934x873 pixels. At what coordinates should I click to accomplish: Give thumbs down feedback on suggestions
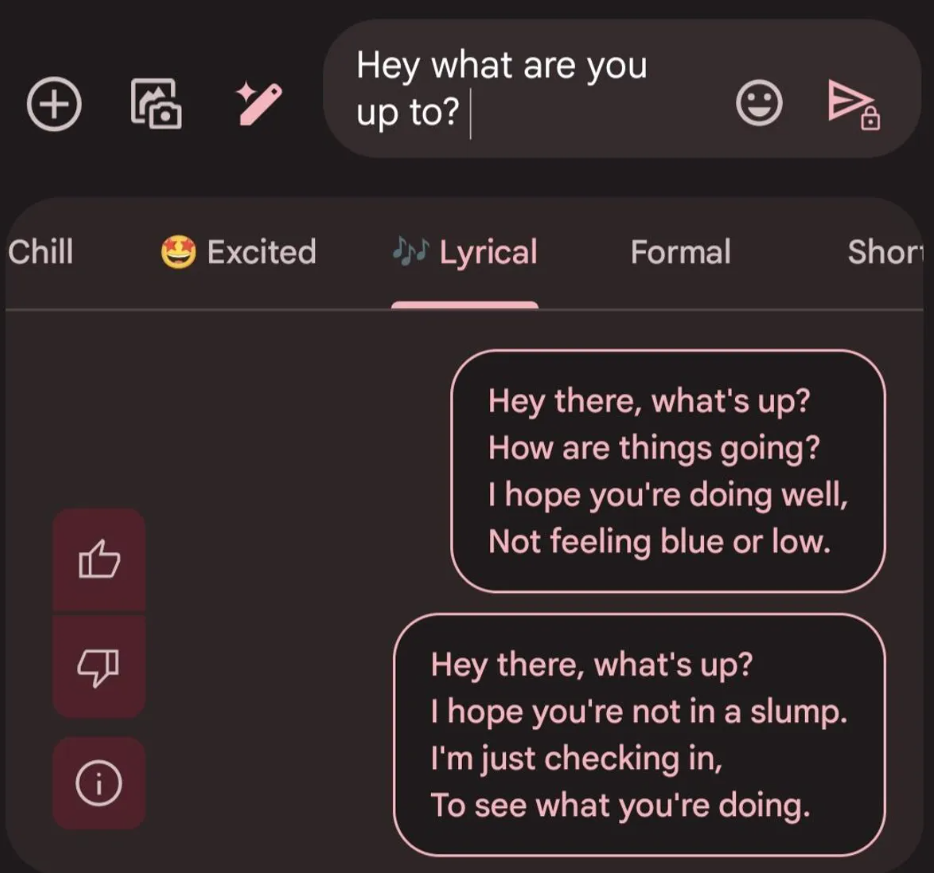point(99,667)
